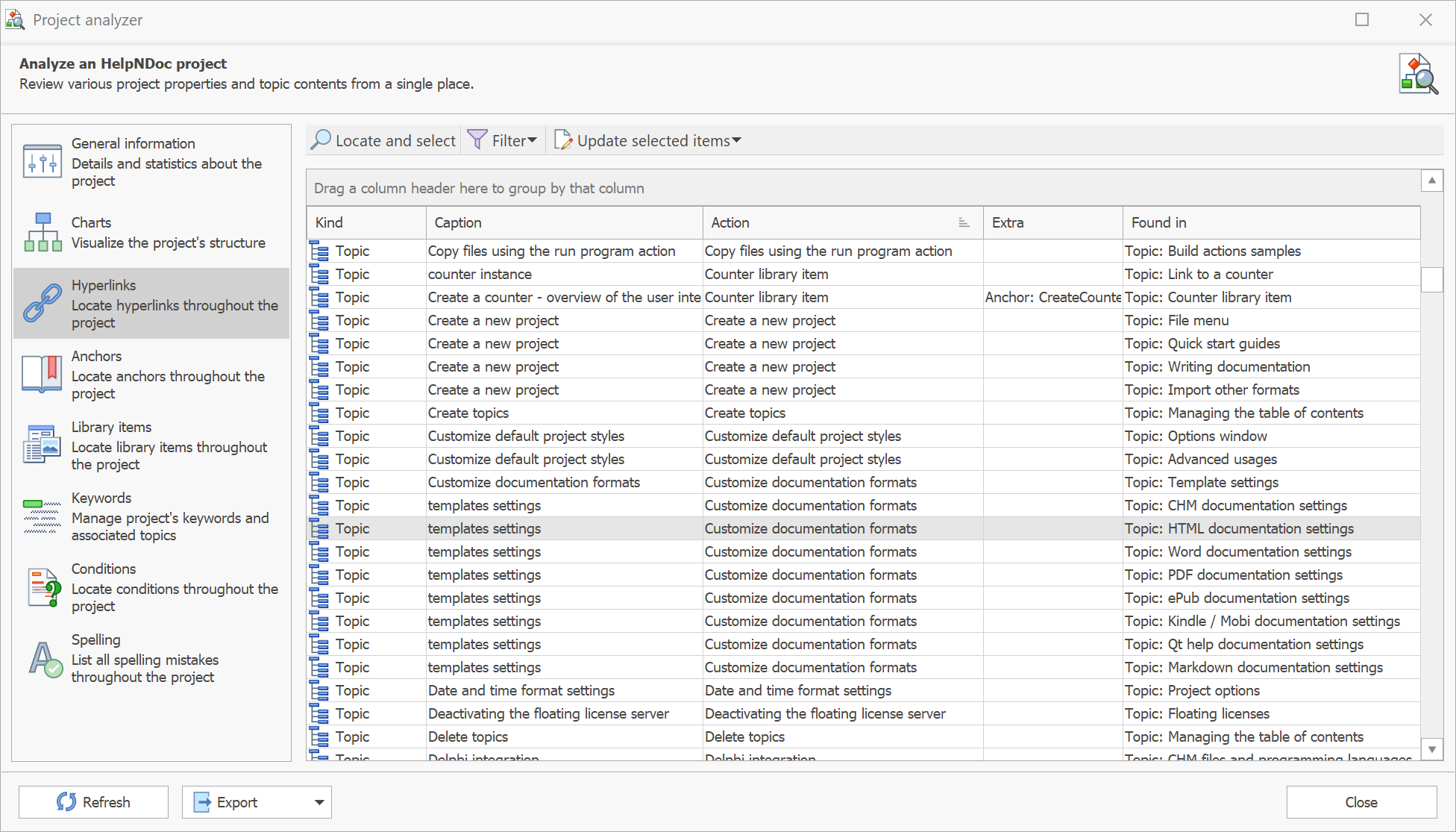Click the vertical scrollbar thumb
Viewport: 1456px width, 832px height.
click(x=1432, y=280)
